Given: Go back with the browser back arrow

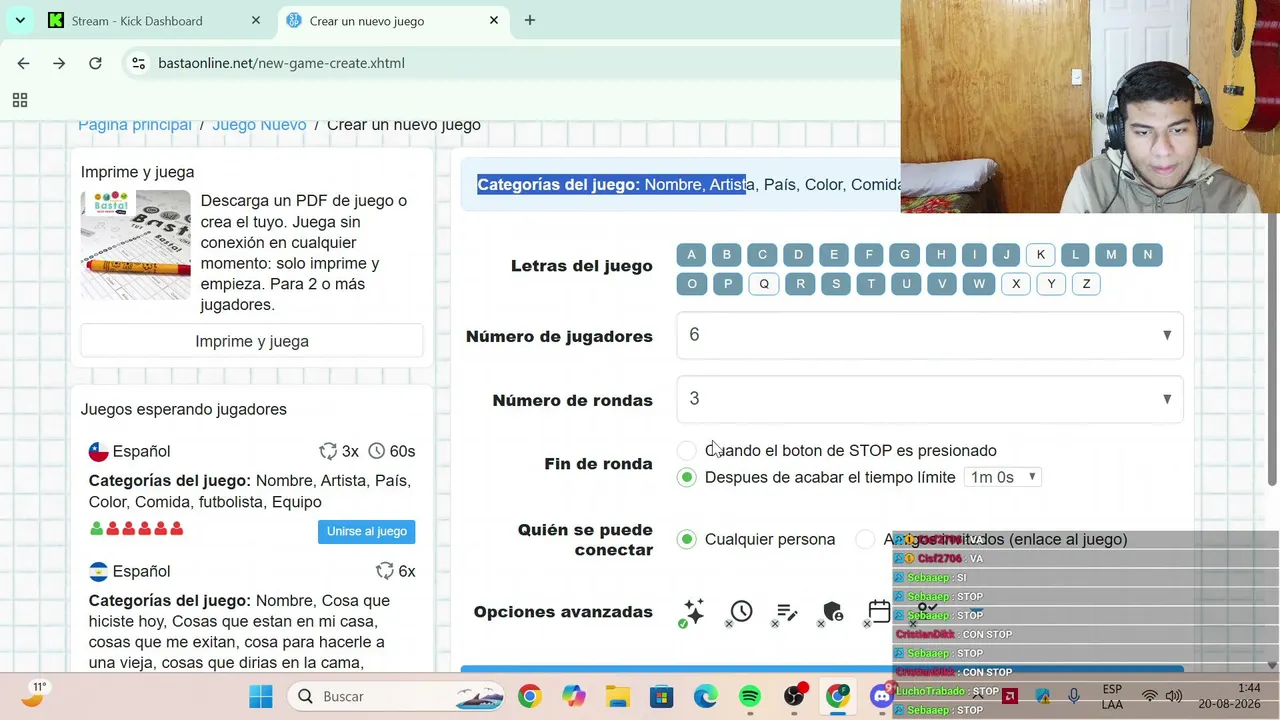Looking at the screenshot, I should coord(23,63).
